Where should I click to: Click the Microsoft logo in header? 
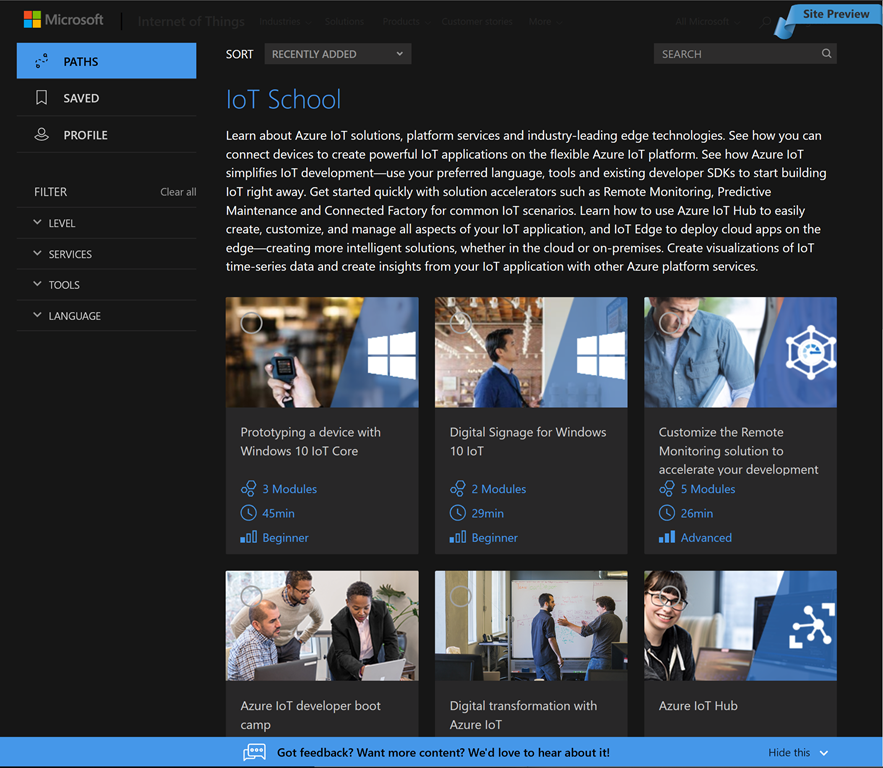point(63,20)
